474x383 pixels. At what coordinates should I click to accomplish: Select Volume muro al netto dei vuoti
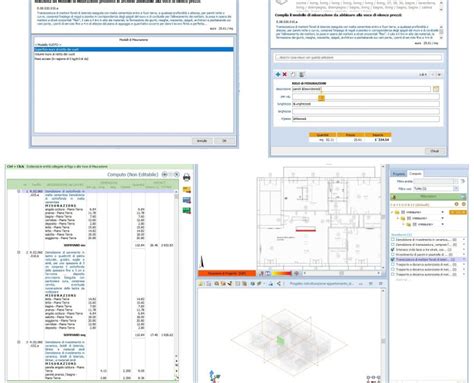tap(134, 54)
